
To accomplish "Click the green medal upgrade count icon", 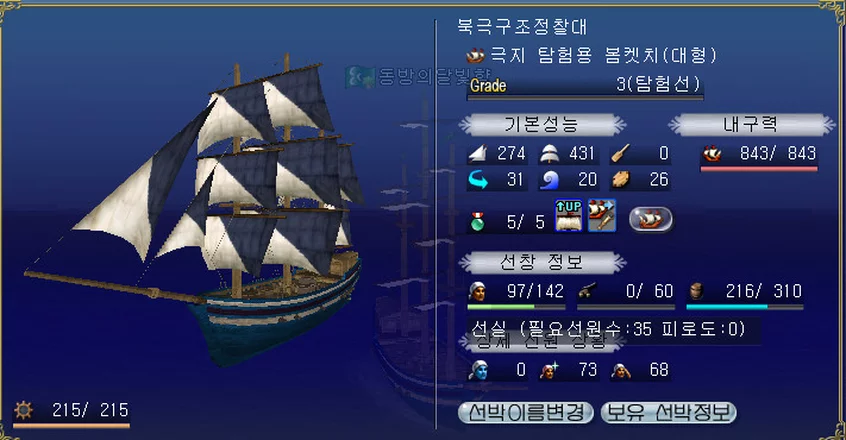I will click(x=477, y=222).
